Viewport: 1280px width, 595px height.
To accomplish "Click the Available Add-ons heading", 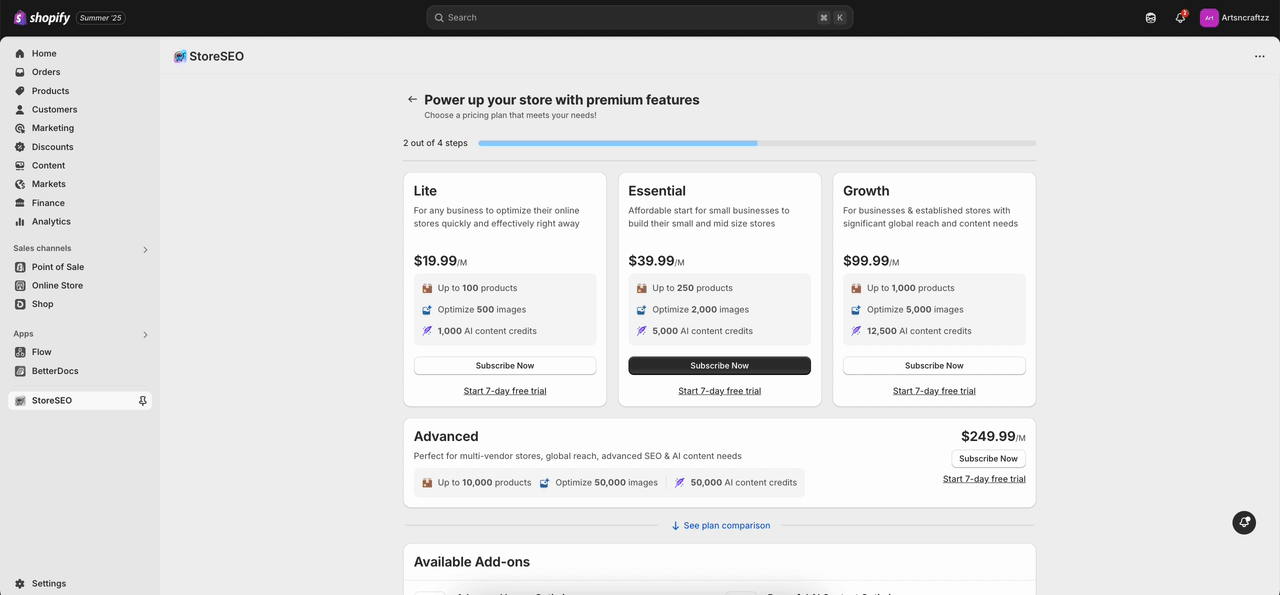I will point(472,562).
